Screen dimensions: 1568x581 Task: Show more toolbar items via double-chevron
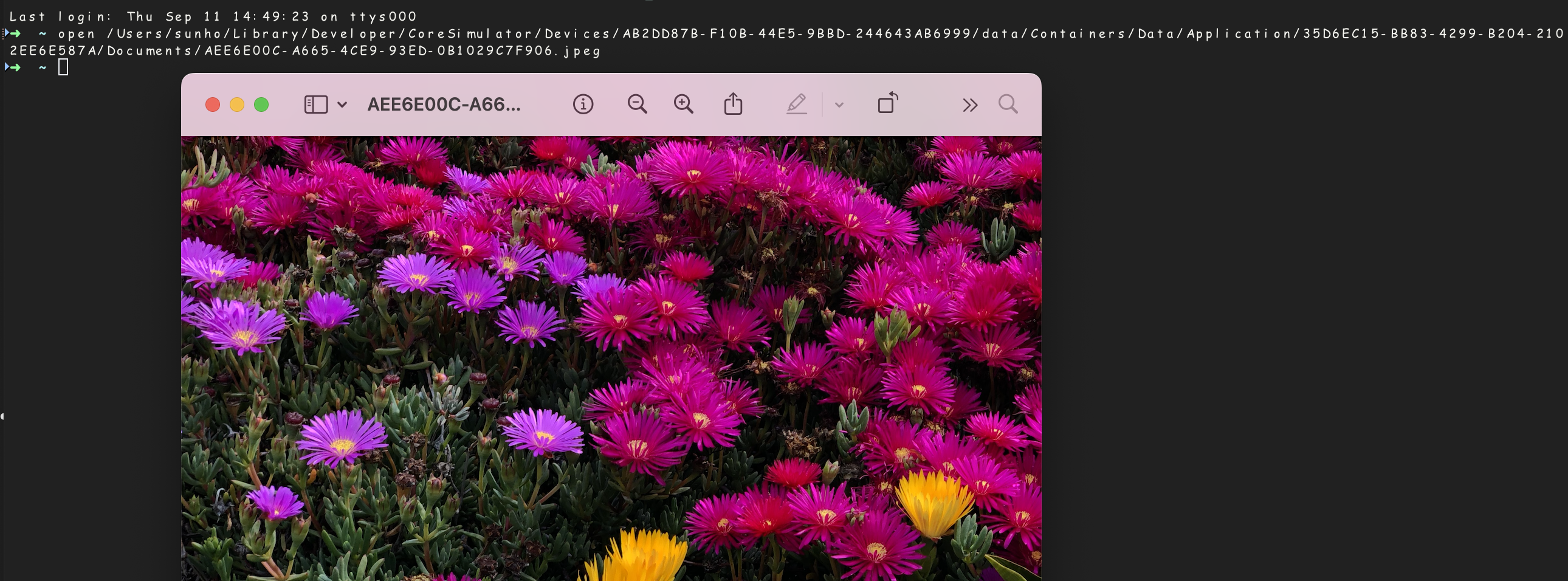coord(969,105)
